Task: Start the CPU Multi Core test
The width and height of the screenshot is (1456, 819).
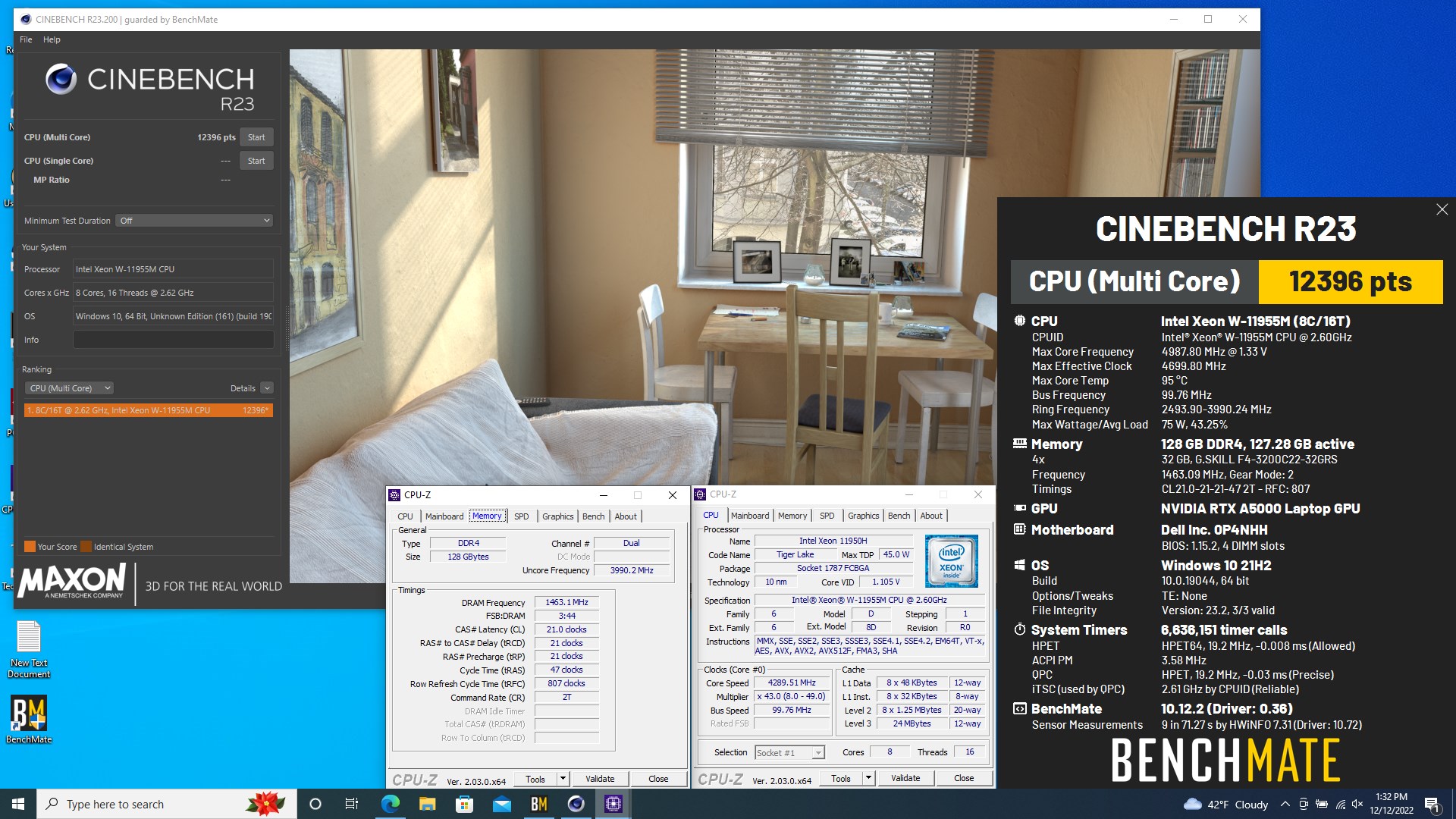Action: 256,137
